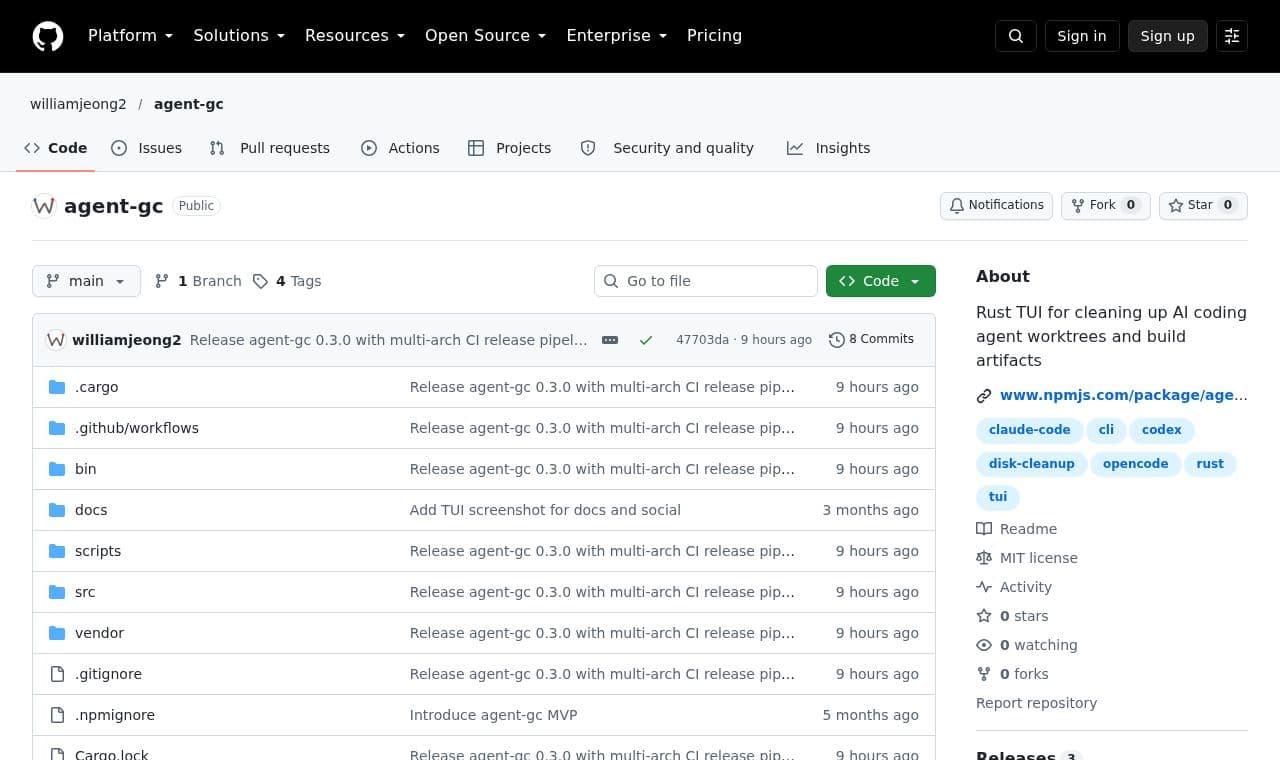Click the williamjeong2 avatar in the commit row
Screen dimensions: 1280x760
click(x=56, y=340)
